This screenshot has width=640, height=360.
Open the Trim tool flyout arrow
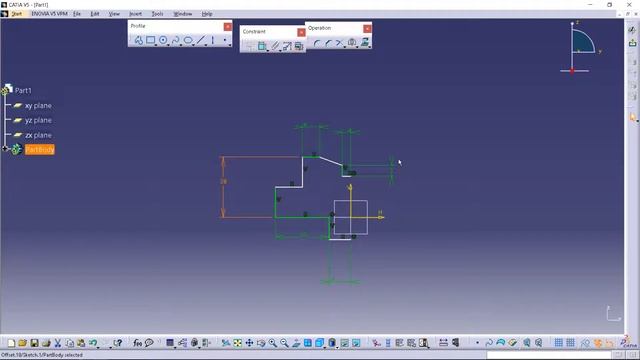(x=344, y=47)
